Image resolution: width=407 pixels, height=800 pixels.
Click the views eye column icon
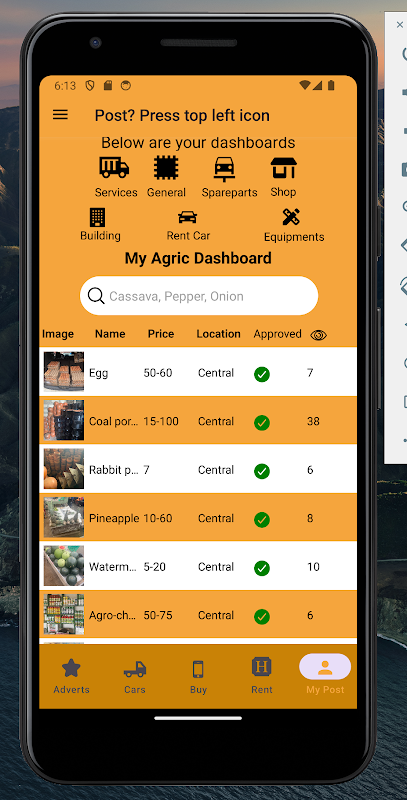(x=319, y=335)
